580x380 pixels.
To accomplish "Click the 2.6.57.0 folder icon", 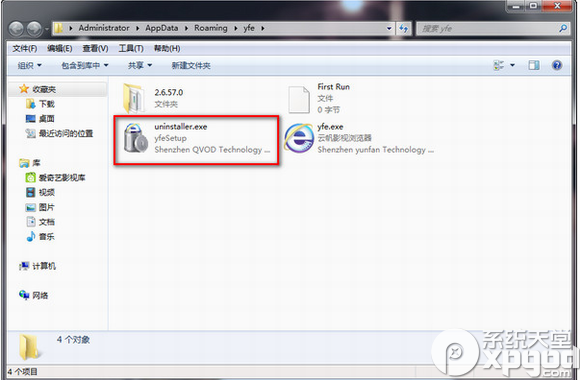I will [x=134, y=98].
